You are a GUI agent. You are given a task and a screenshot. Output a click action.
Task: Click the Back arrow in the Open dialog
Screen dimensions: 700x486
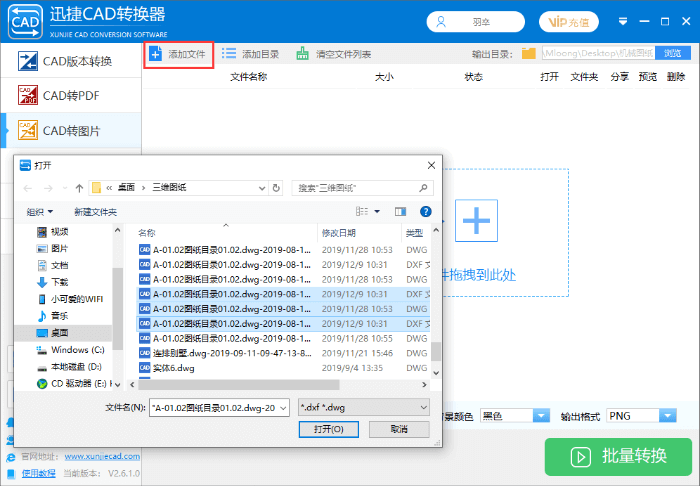coord(28,188)
